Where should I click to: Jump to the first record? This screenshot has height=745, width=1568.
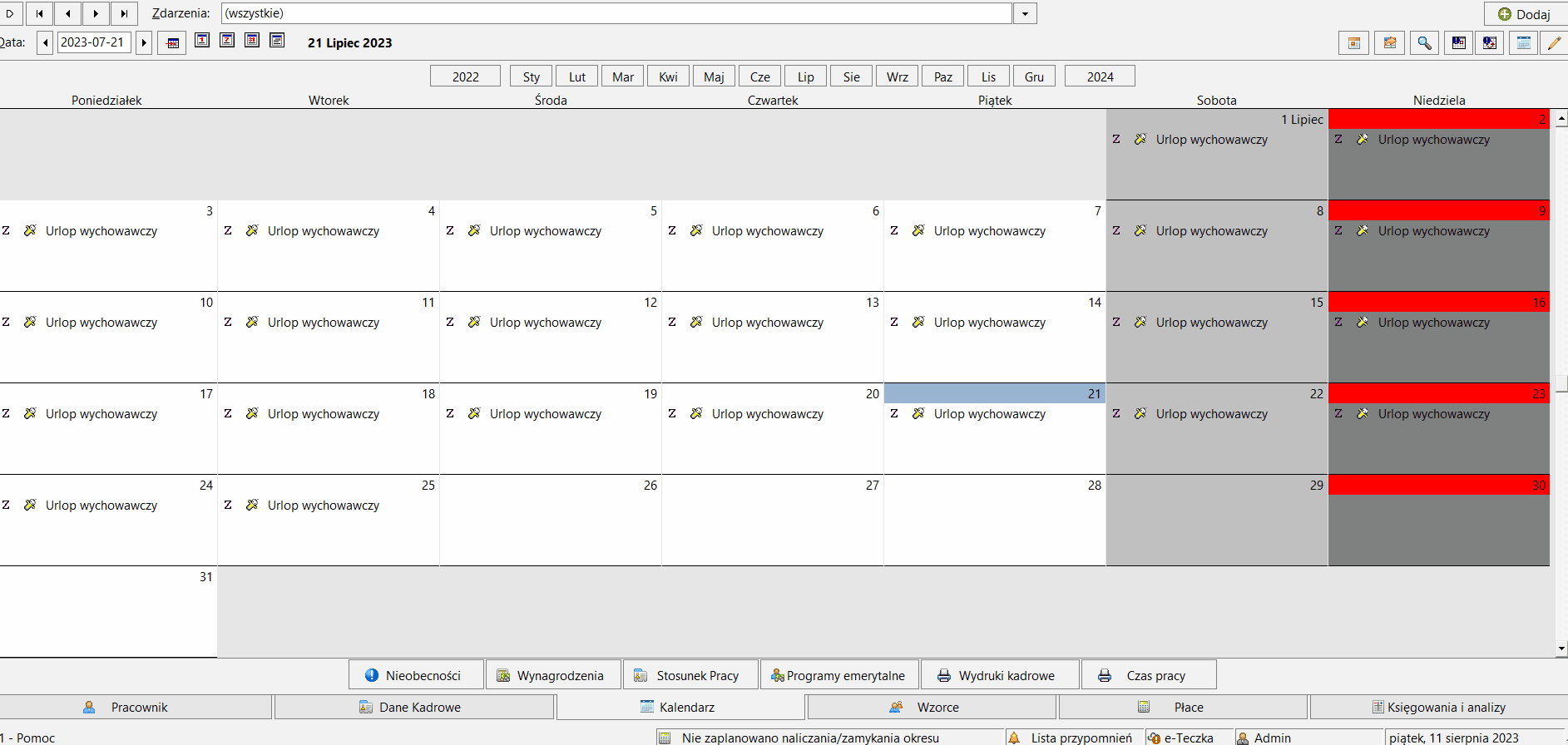[39, 13]
